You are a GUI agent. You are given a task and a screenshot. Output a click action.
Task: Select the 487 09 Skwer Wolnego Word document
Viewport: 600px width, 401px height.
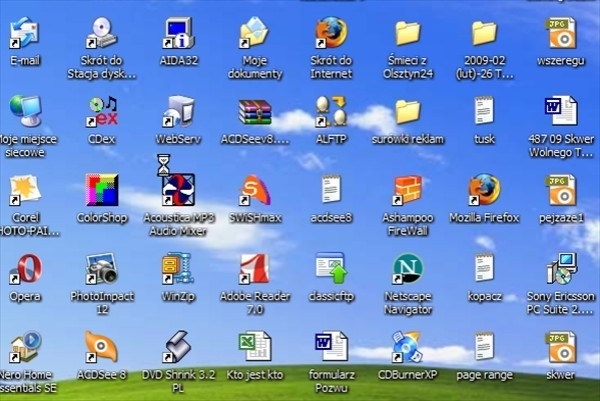point(561,111)
